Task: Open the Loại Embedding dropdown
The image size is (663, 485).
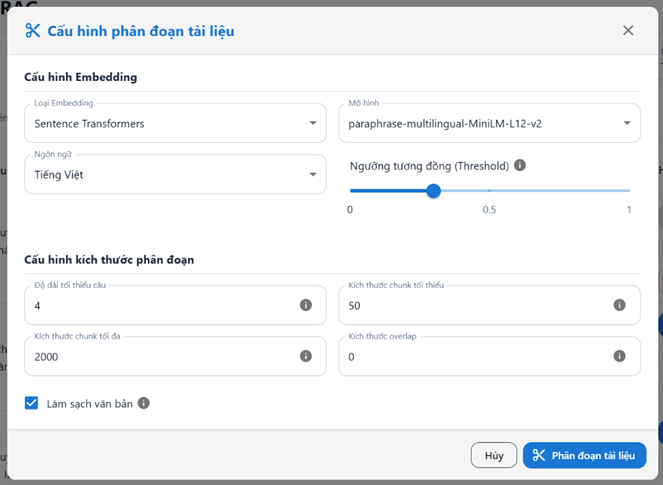Action: [x=175, y=123]
